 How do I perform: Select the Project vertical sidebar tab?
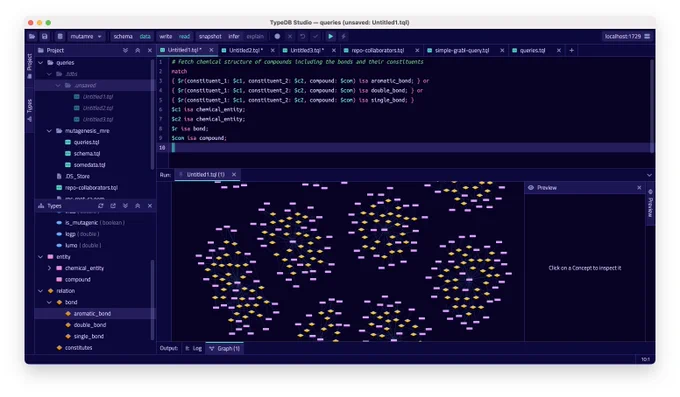[x=29, y=66]
